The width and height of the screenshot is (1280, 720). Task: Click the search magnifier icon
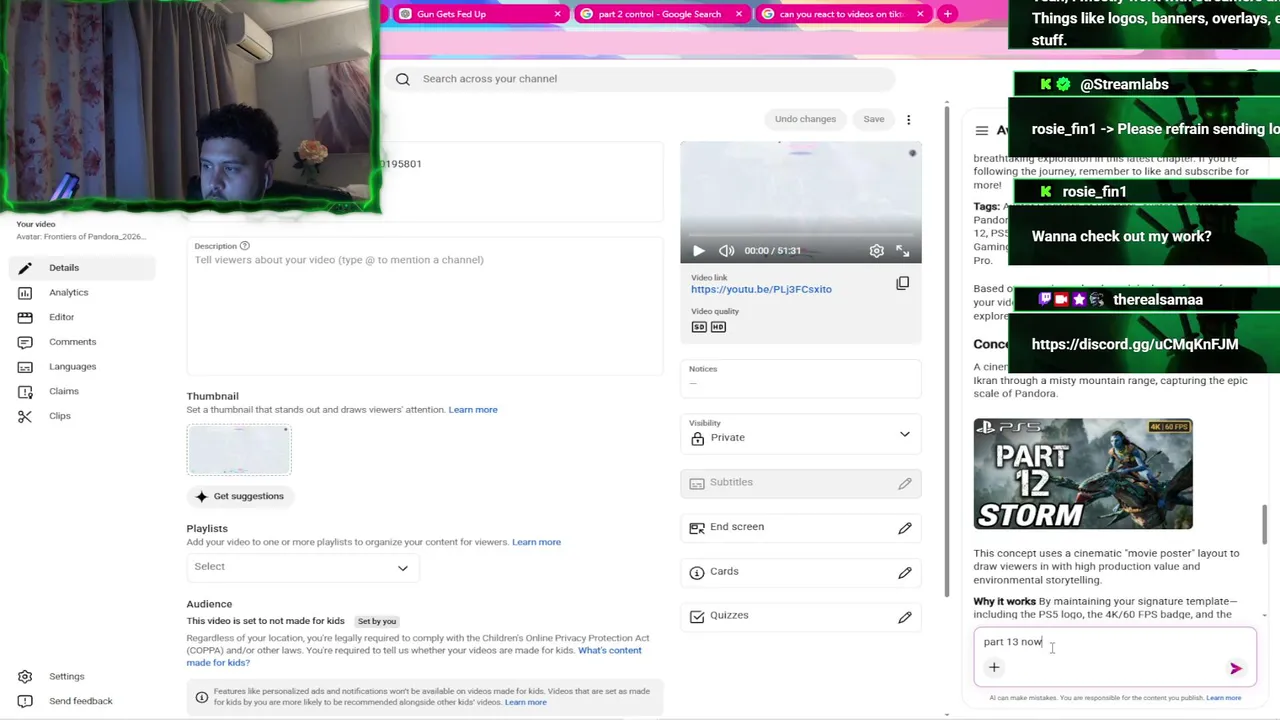[403, 79]
